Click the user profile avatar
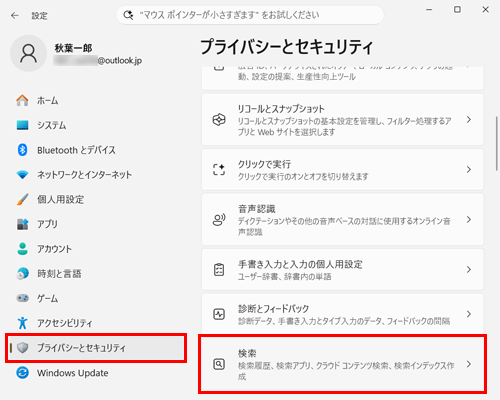 pos(29,53)
